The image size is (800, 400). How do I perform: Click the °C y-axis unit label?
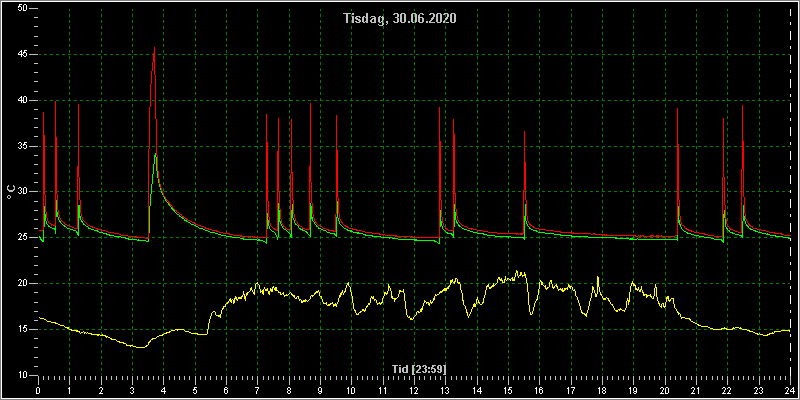(10, 192)
